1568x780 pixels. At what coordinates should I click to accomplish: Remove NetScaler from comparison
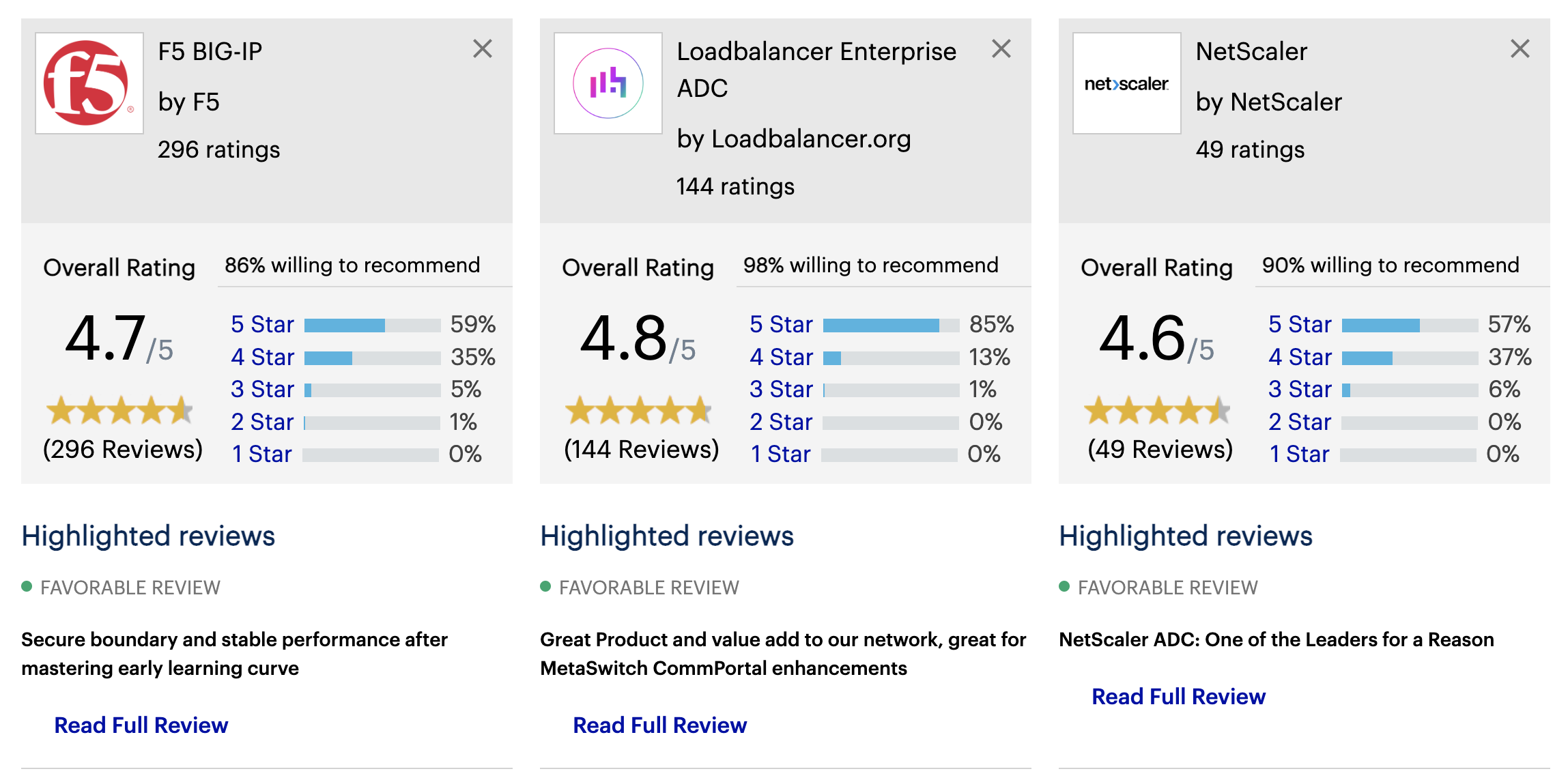click(x=1520, y=49)
